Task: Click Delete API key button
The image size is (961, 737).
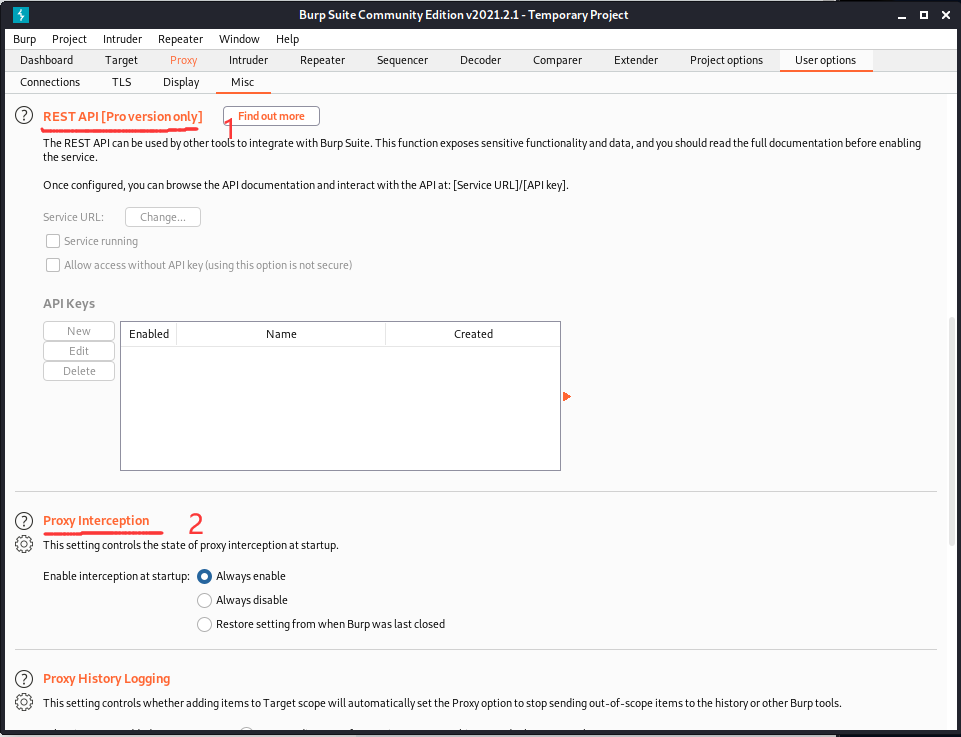Action: tap(79, 371)
